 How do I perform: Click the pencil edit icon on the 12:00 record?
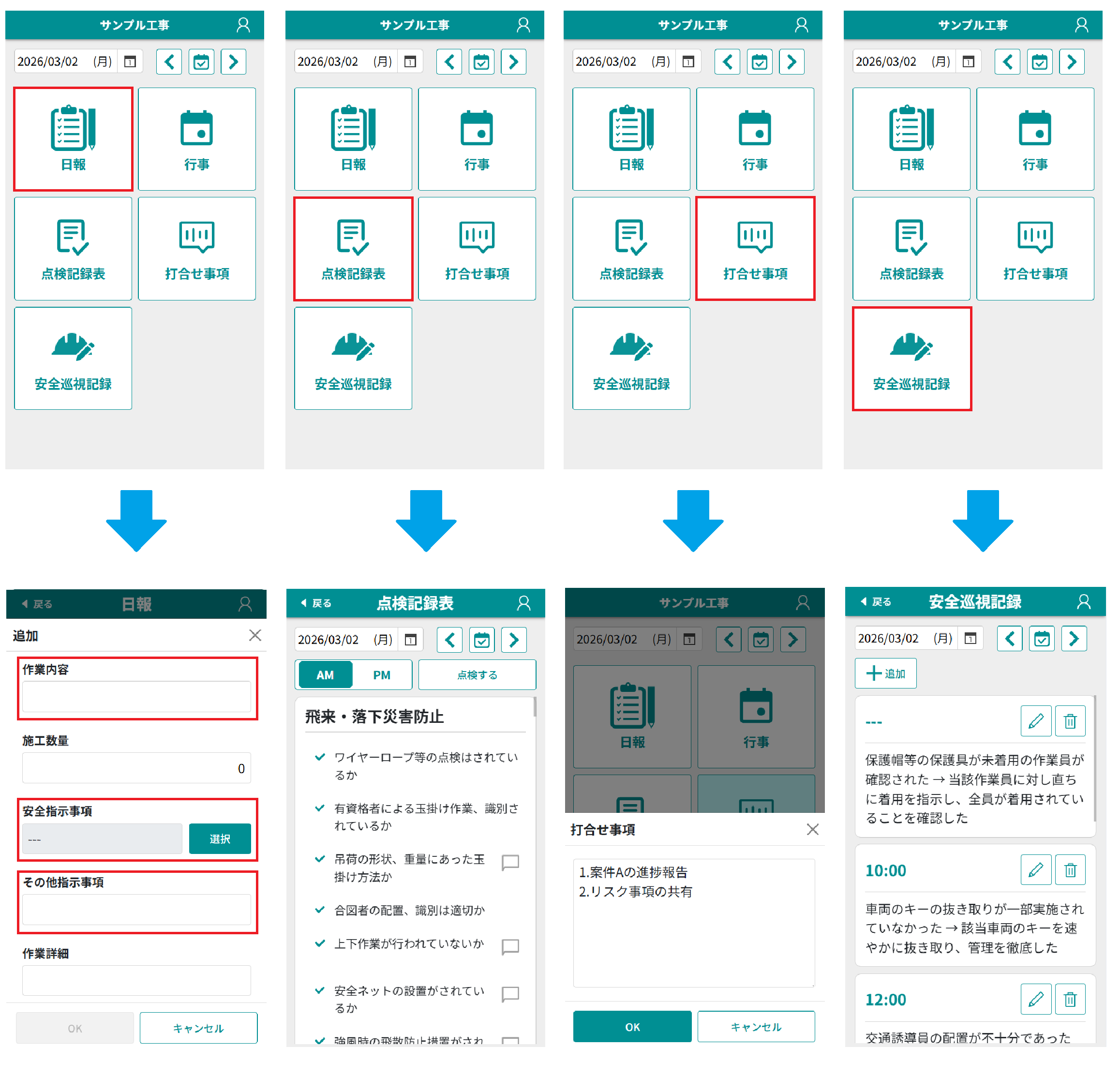click(x=1035, y=999)
